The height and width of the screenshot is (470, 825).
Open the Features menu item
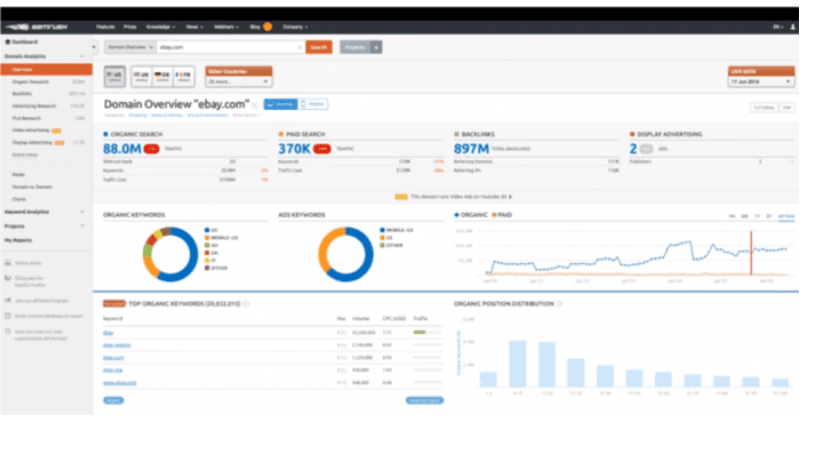point(105,27)
